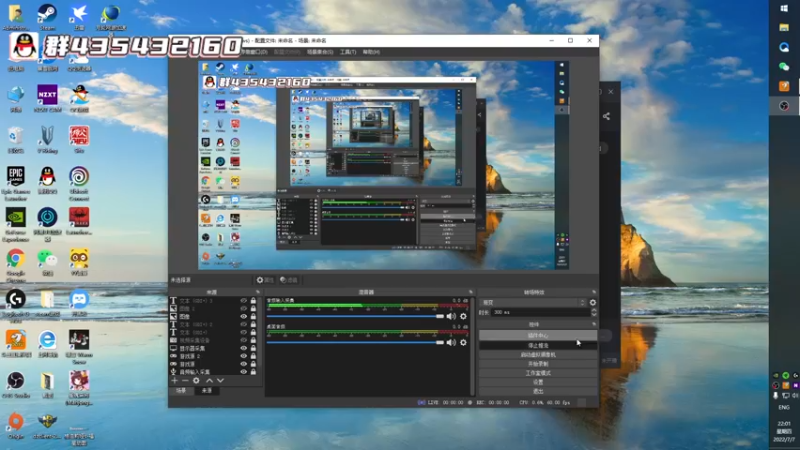Click the transition duration 300 ms field

[x=540, y=312]
